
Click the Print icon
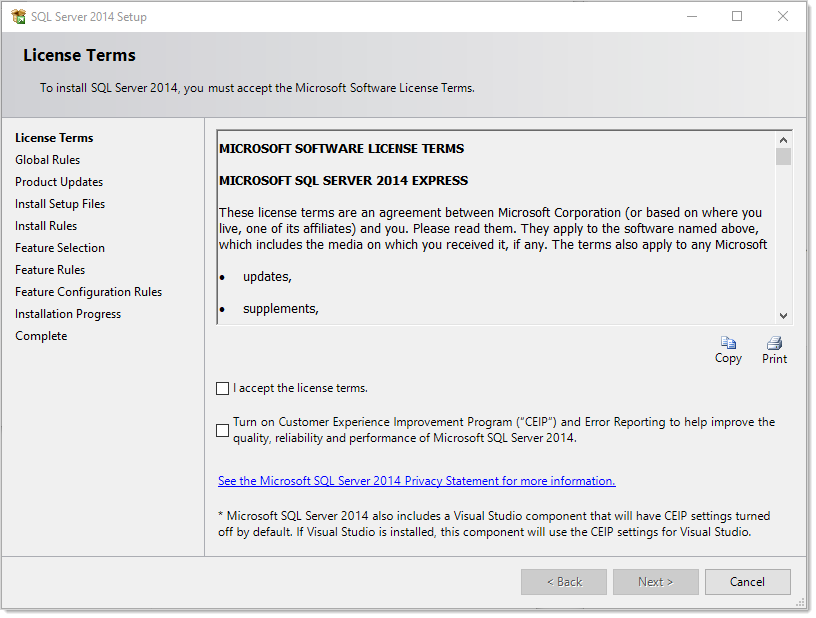tap(774, 343)
